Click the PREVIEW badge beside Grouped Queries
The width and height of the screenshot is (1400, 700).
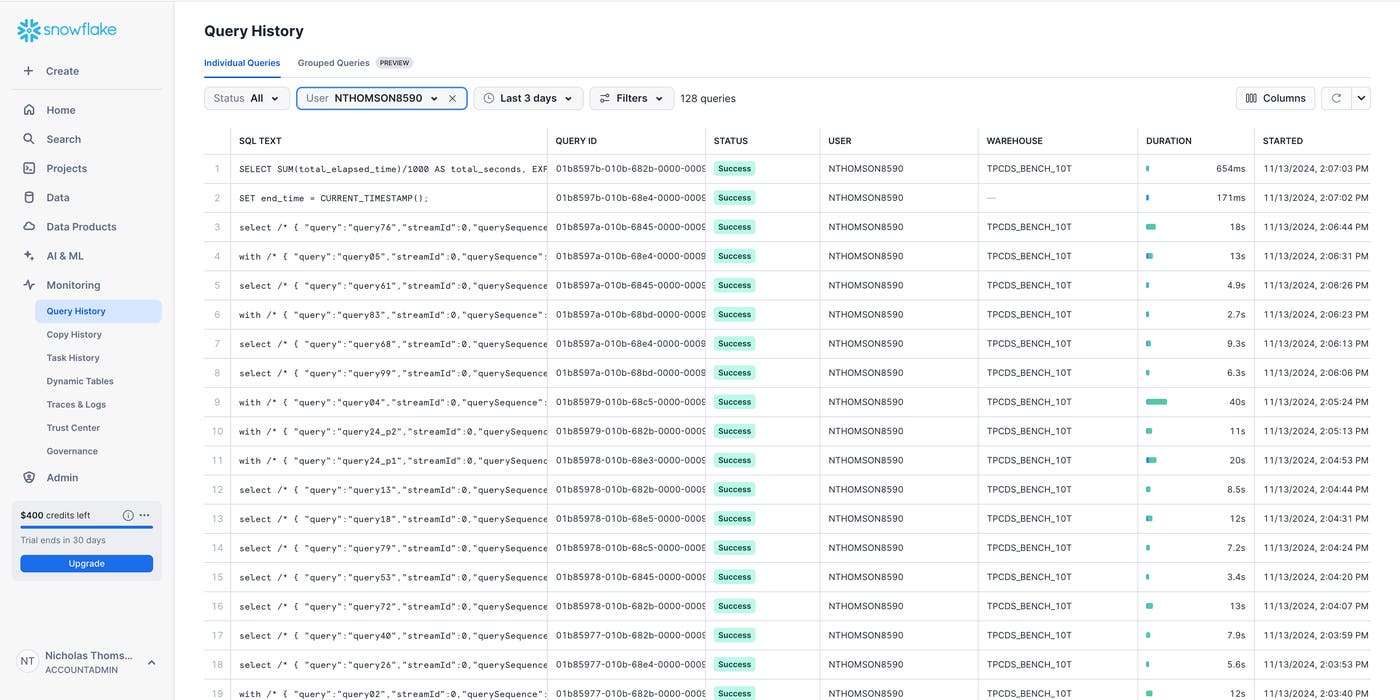coord(394,63)
